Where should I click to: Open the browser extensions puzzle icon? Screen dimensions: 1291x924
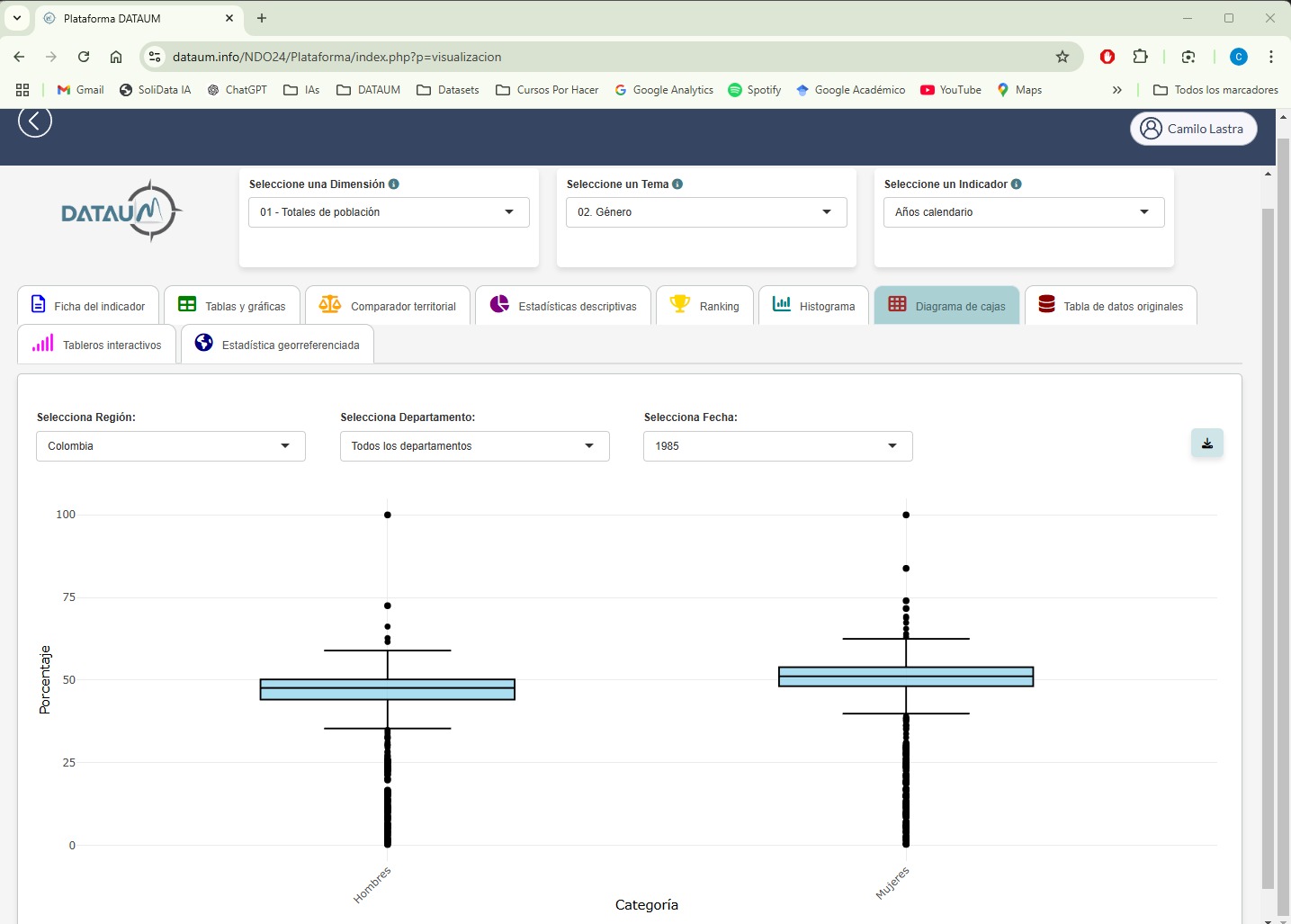[1140, 57]
